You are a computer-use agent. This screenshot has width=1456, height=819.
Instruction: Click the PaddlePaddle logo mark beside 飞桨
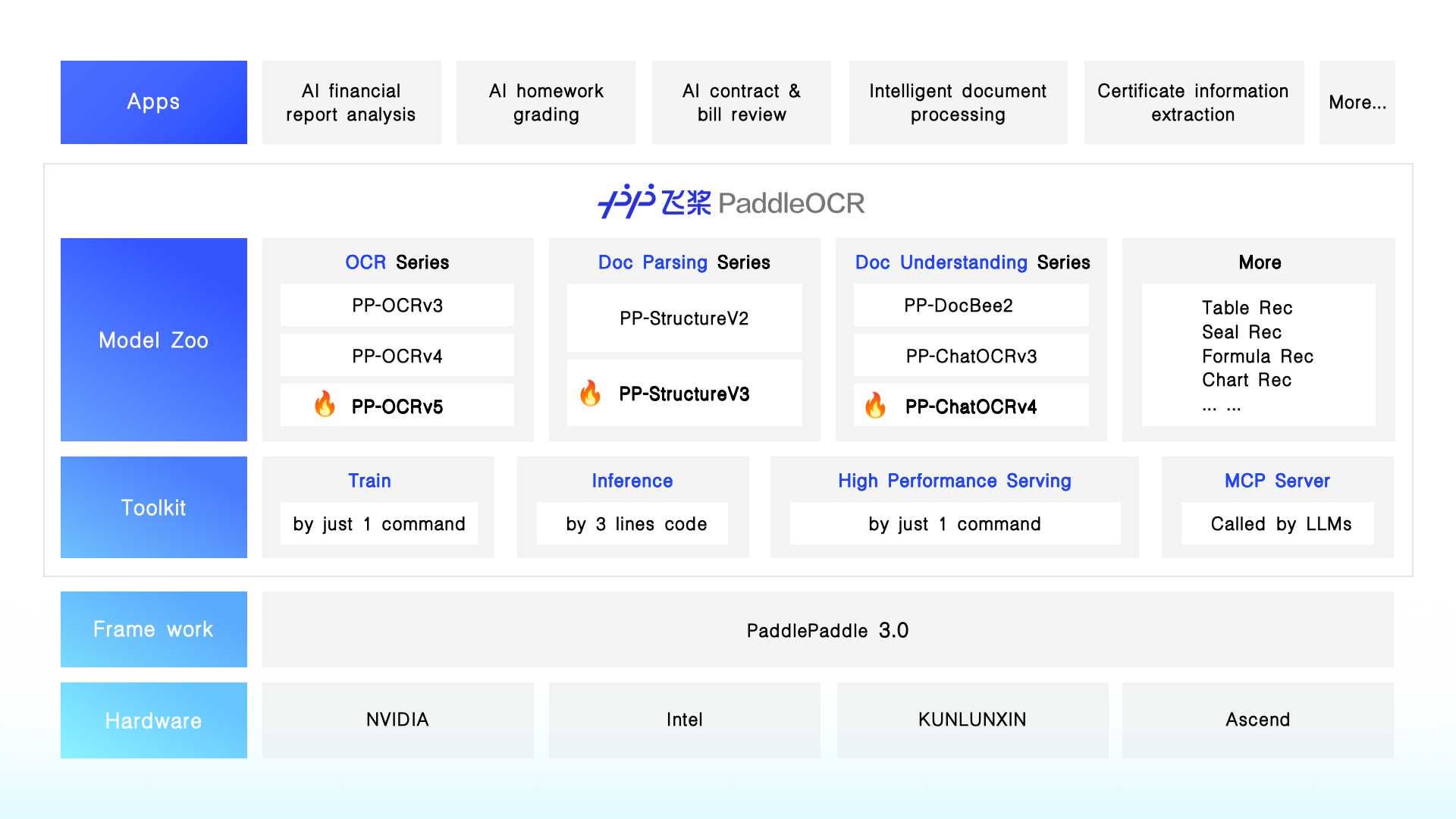[x=626, y=202]
